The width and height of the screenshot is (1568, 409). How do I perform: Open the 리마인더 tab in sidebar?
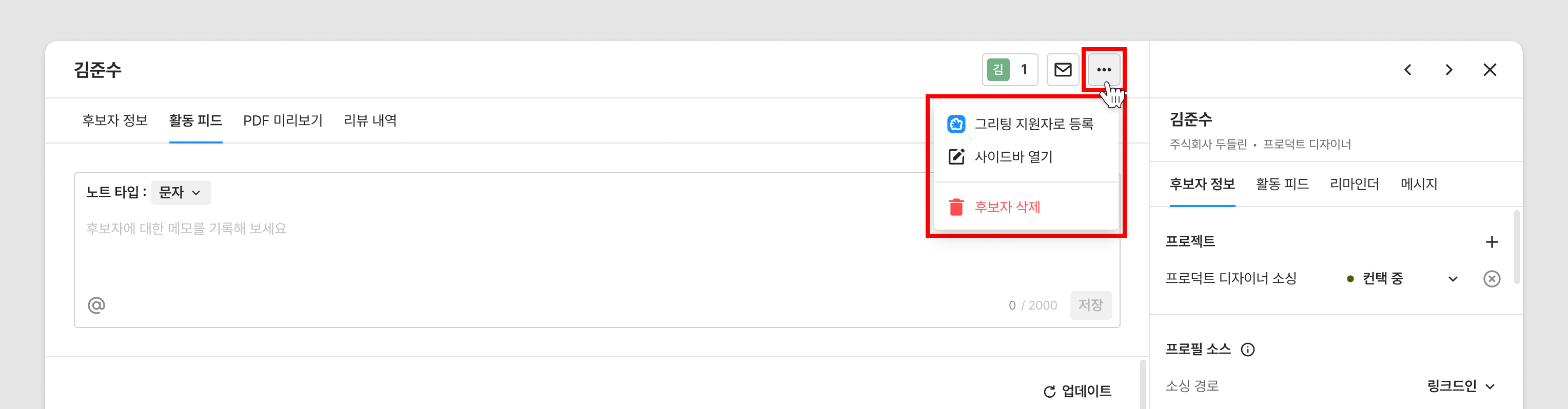click(x=1355, y=183)
